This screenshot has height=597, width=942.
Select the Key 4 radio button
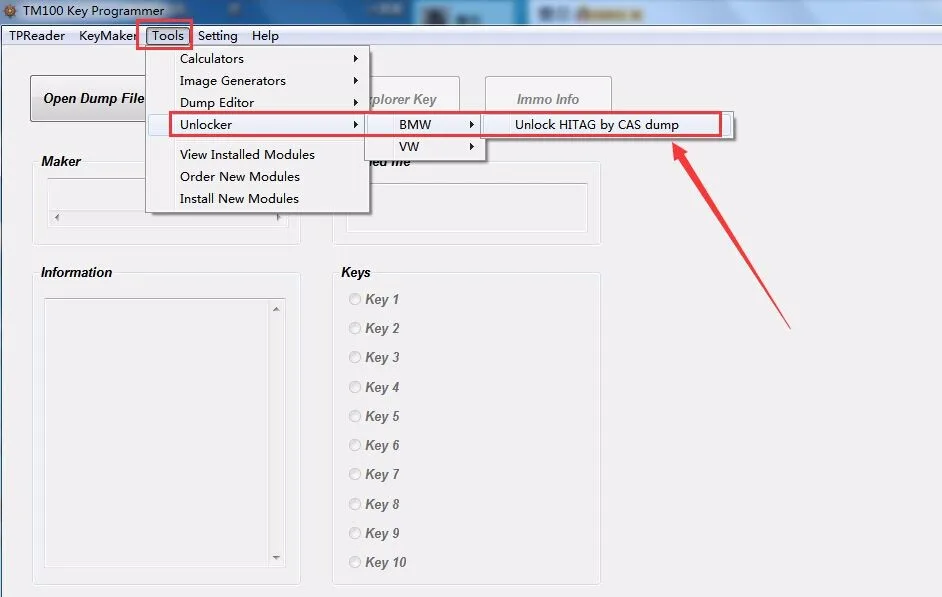pos(355,387)
